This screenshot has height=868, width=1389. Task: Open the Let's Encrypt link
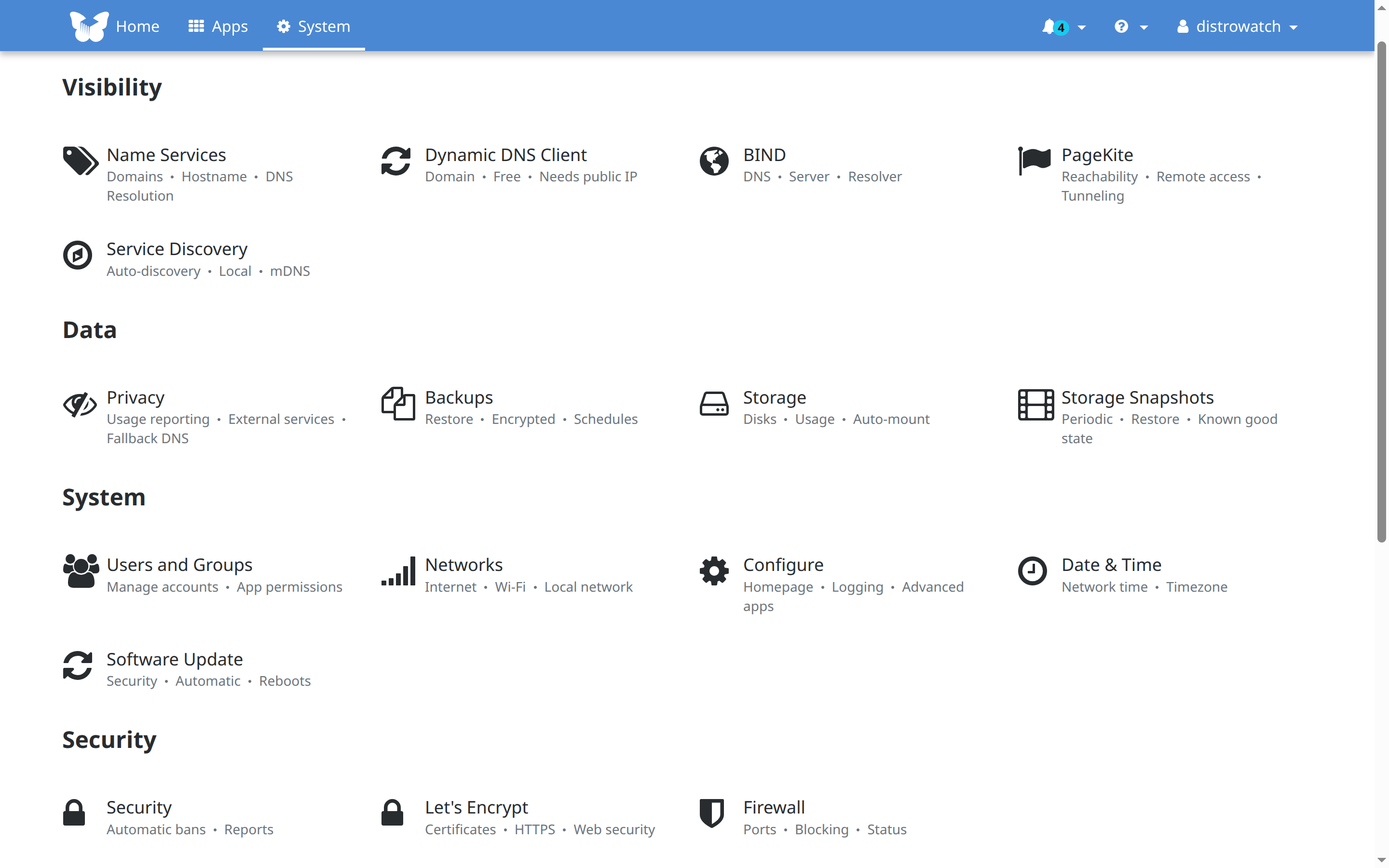(477, 807)
